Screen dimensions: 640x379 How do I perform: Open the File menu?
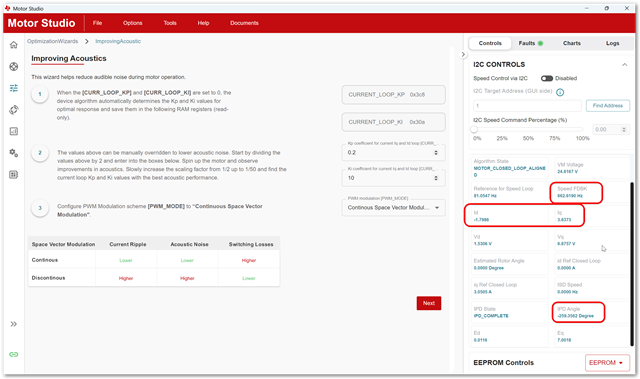[97, 23]
